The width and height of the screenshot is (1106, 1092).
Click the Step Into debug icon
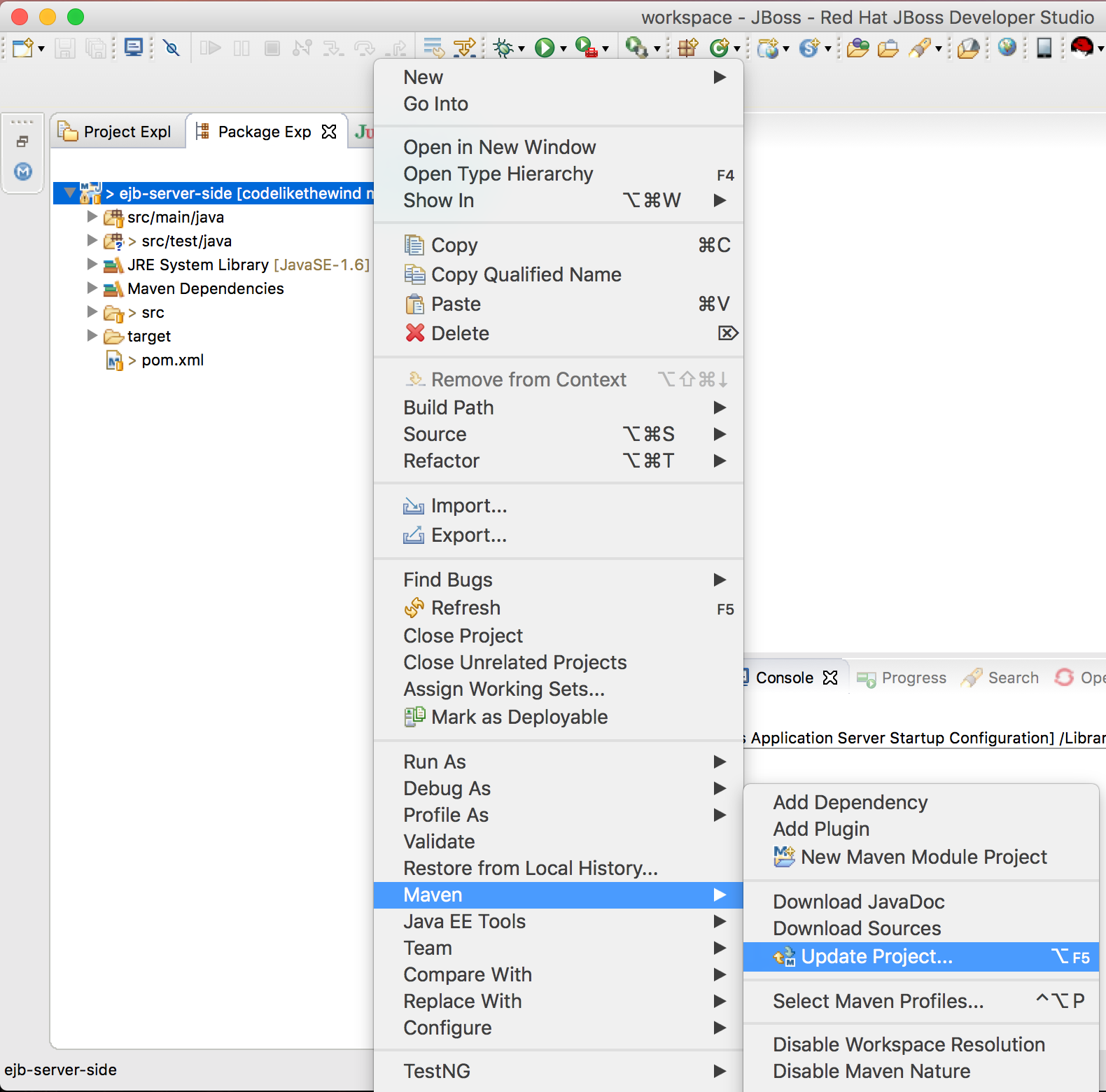[x=333, y=48]
